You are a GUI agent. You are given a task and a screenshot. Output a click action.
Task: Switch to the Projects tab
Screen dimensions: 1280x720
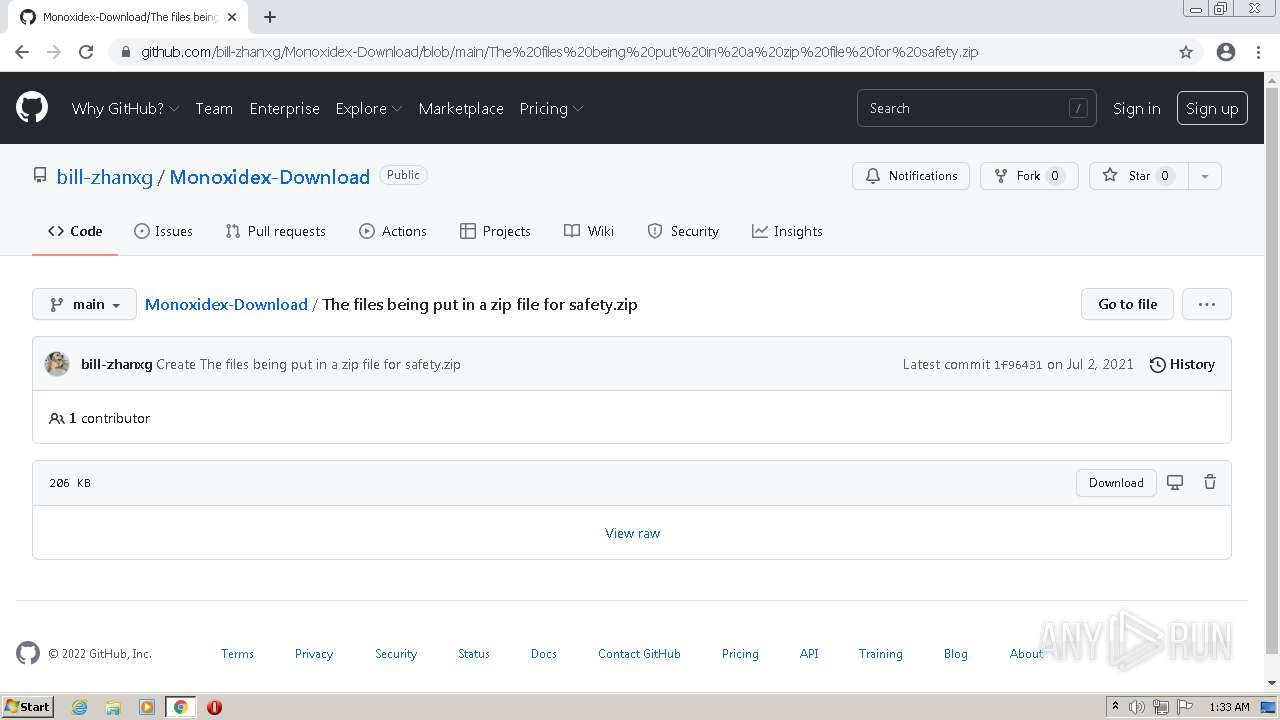click(495, 231)
